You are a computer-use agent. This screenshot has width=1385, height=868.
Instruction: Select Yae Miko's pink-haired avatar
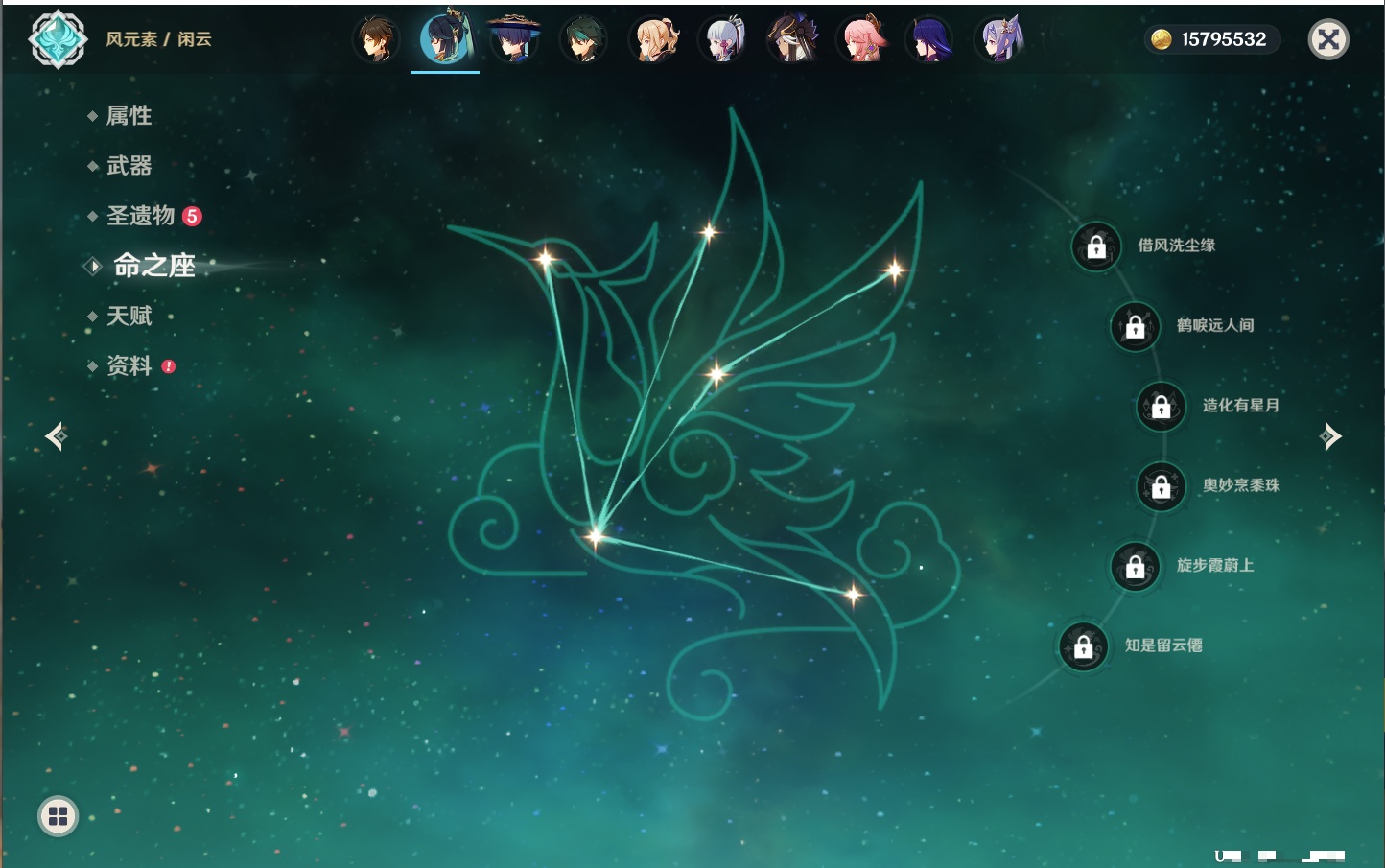(x=861, y=40)
